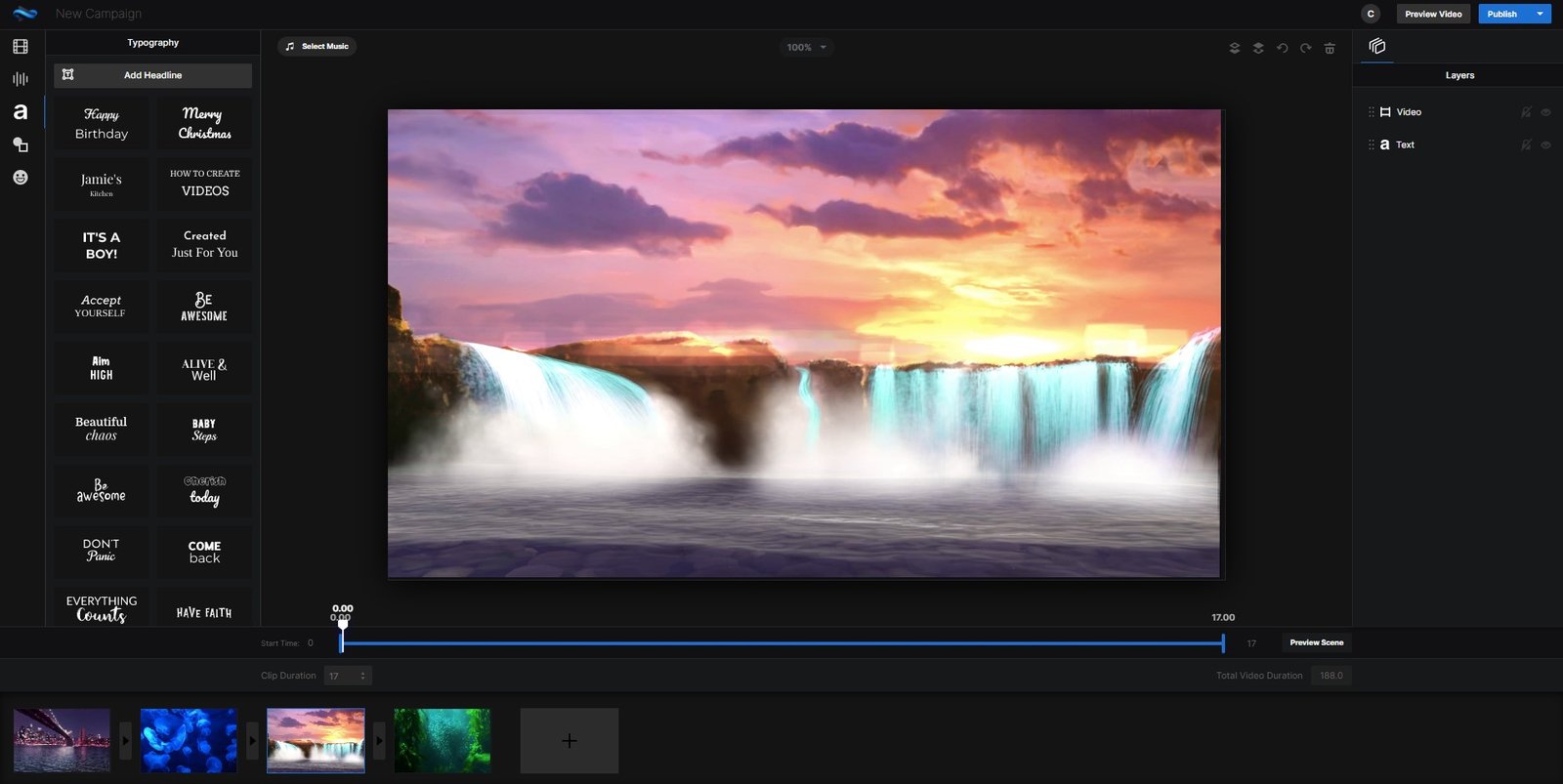Click the redo arrow icon
This screenshot has width=1563, height=784.
tap(1305, 48)
